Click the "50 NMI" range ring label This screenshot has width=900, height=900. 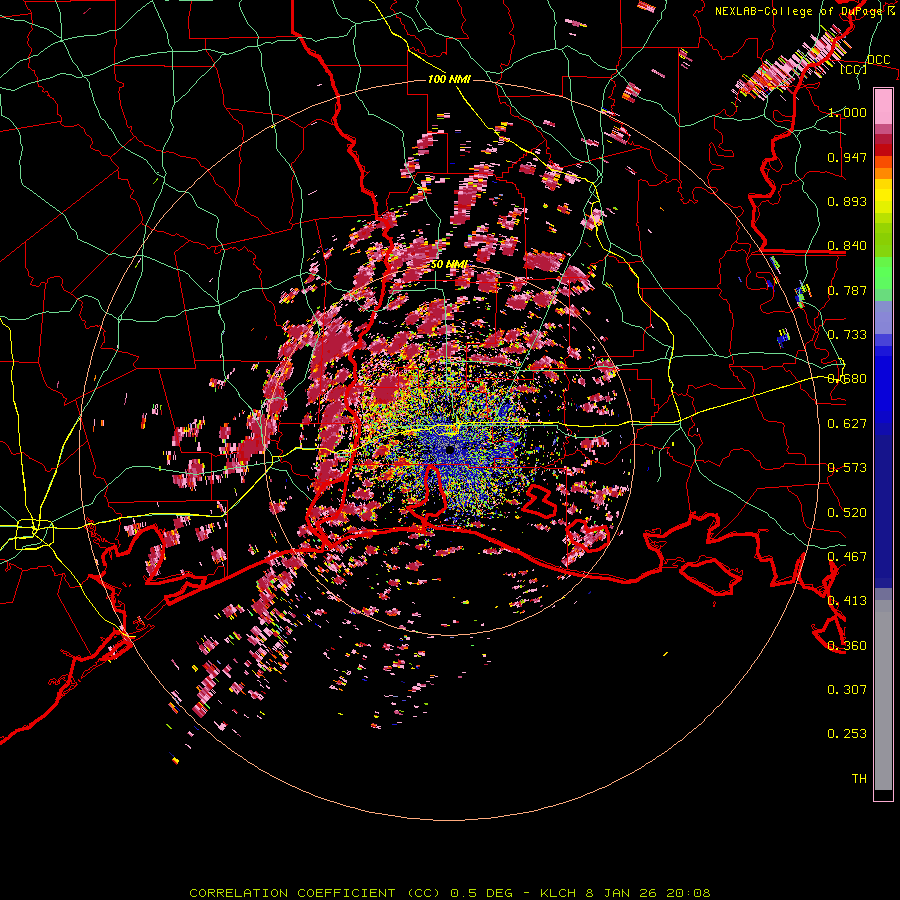pos(448,265)
